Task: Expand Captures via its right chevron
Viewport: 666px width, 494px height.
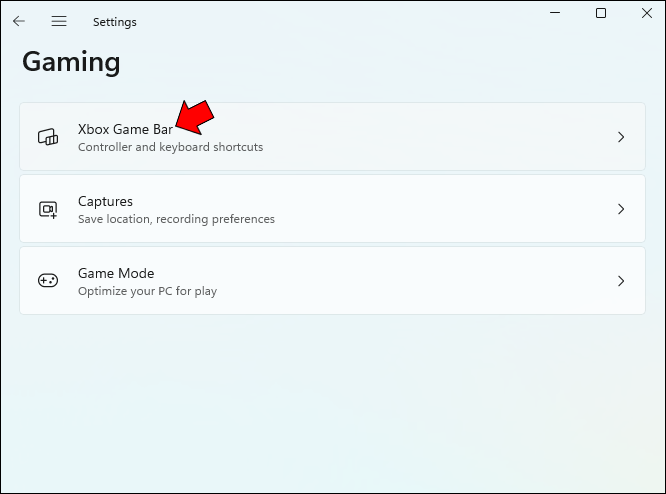Action: pos(621,209)
